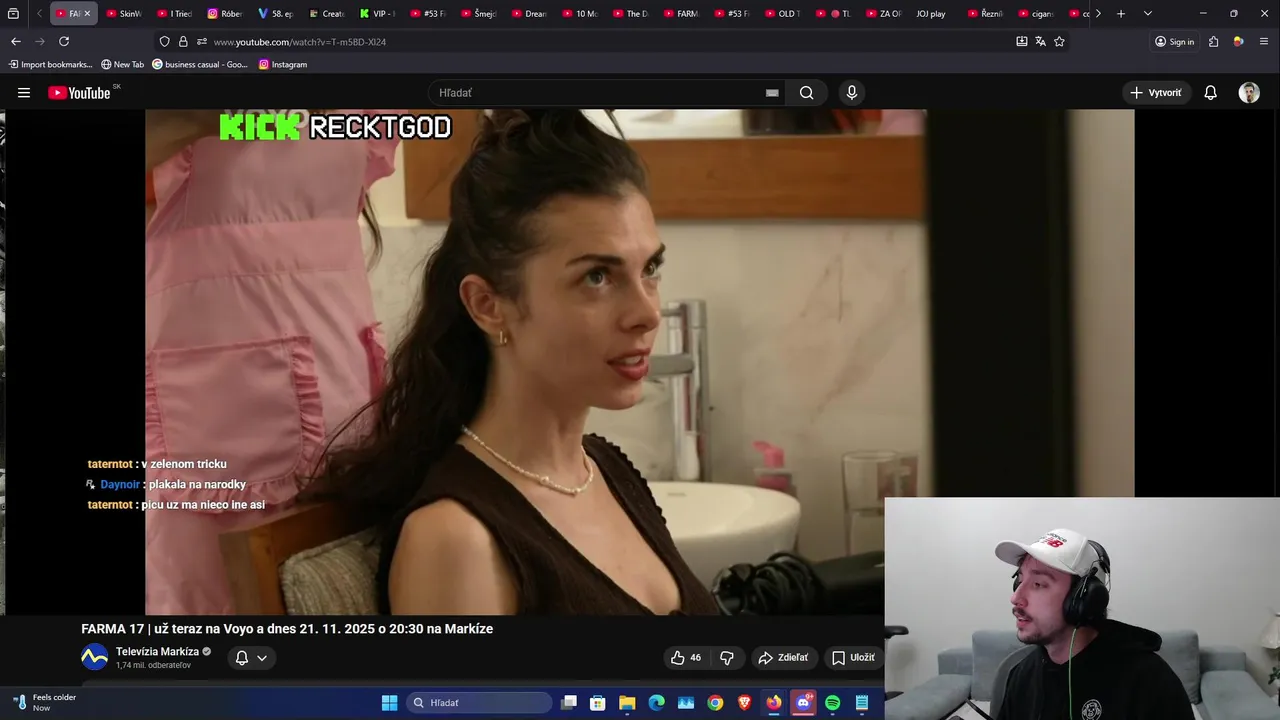This screenshot has height=720, width=1280.
Task: Switch to the Řezník tab
Action: tap(985, 14)
